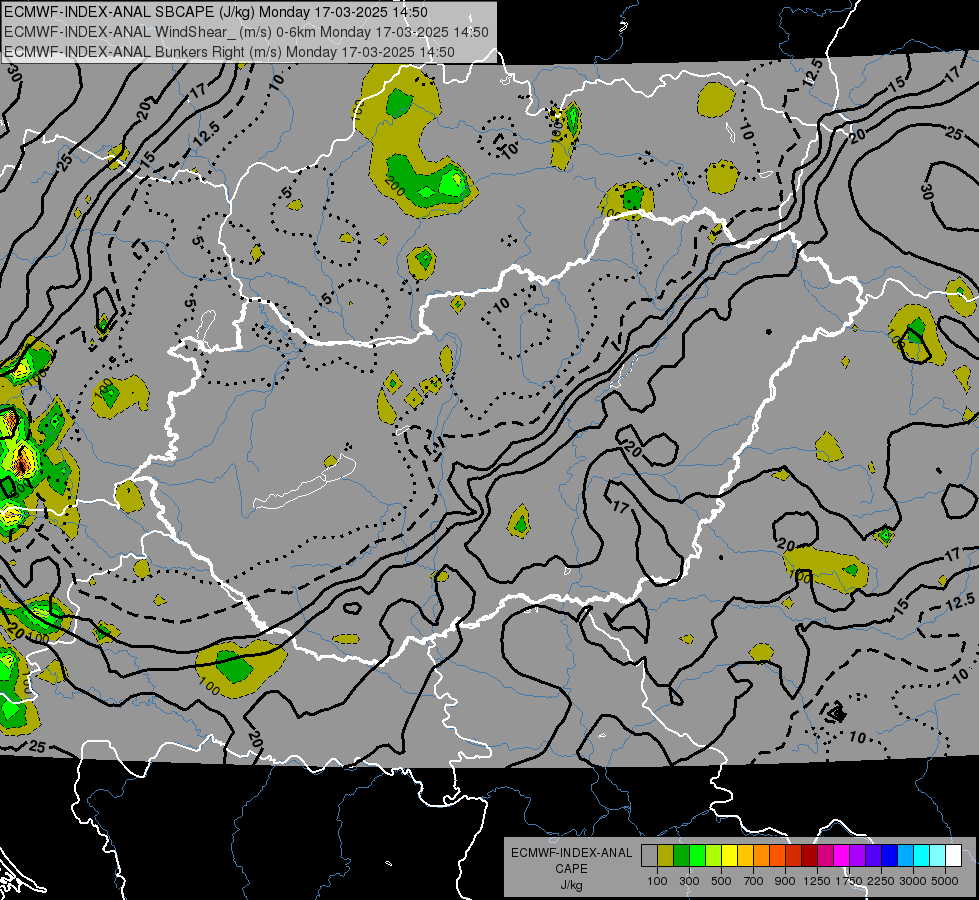Viewport: 979px width, 900px height.
Task: Select the WindShear_ (m/s) 0-6km header line
Action: pyautogui.click(x=247, y=32)
